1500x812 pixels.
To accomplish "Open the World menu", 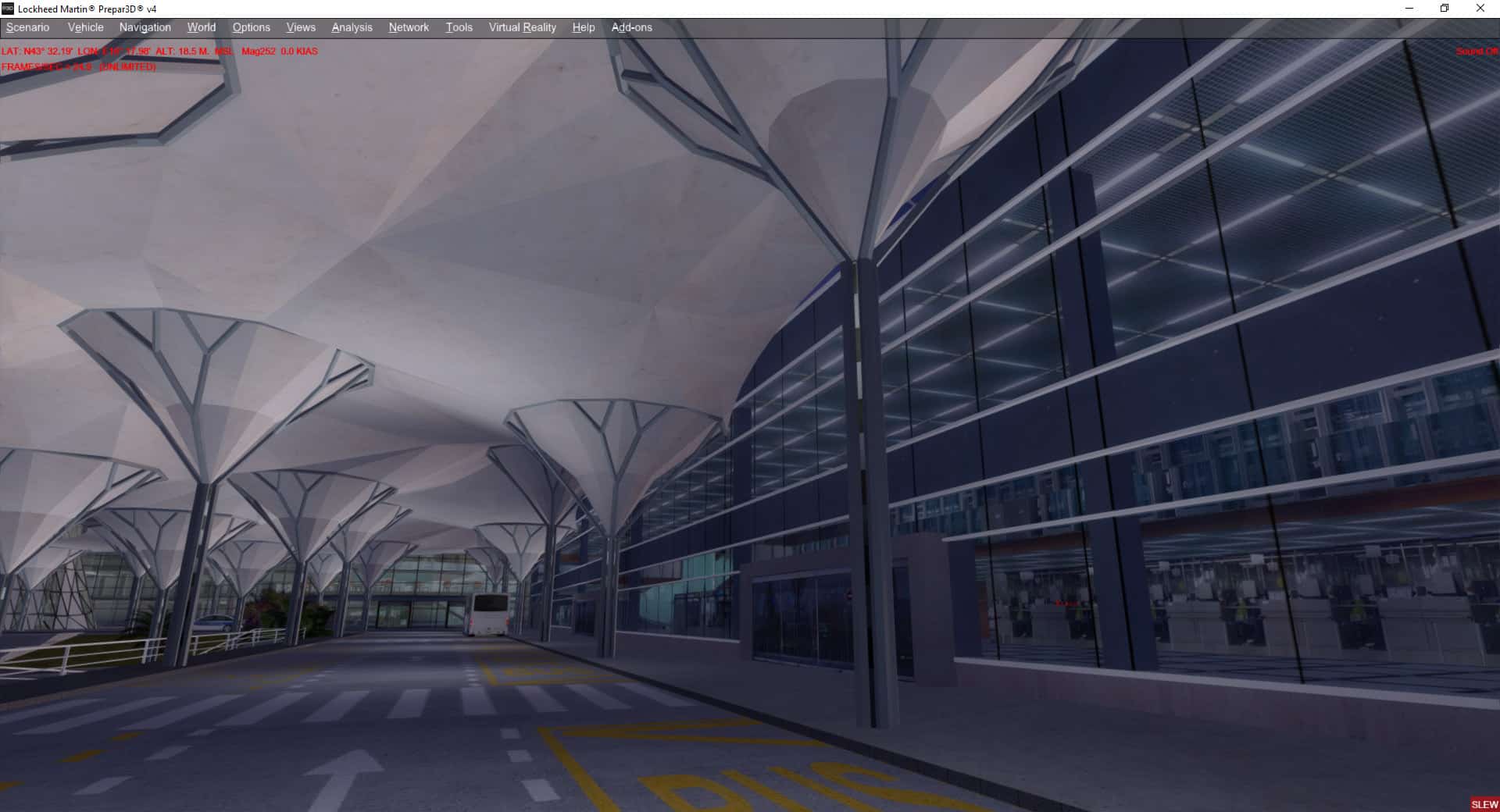I will pyautogui.click(x=201, y=27).
